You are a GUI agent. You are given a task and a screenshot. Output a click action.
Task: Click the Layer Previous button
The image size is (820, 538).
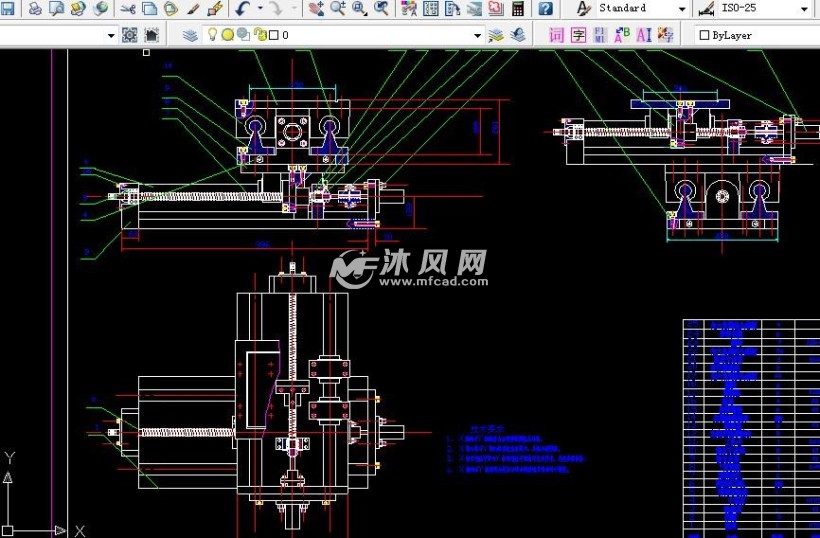[x=517, y=35]
